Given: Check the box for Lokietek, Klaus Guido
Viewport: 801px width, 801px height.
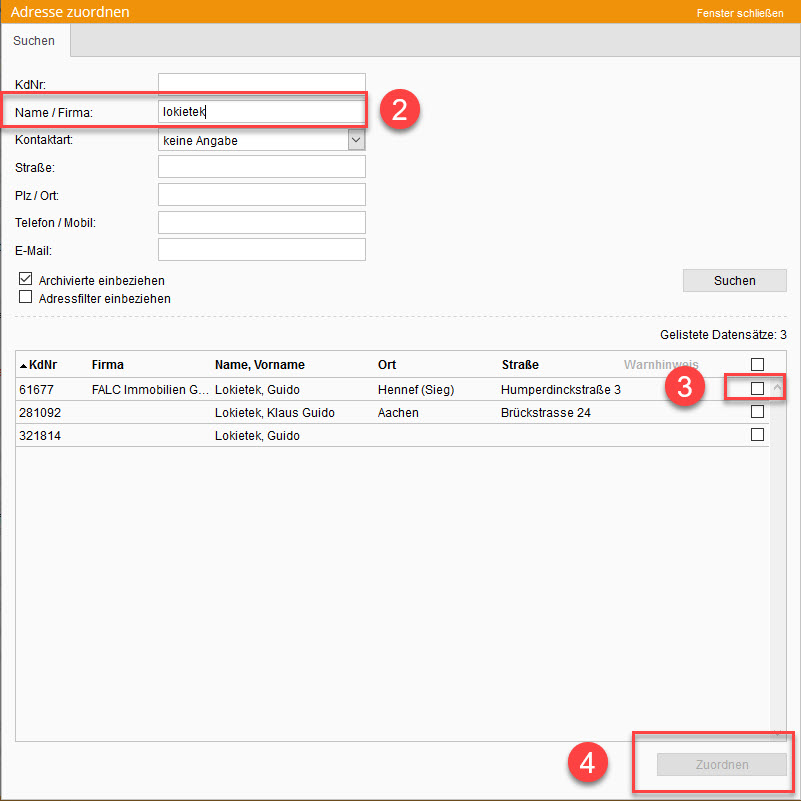Looking at the screenshot, I should [x=757, y=412].
